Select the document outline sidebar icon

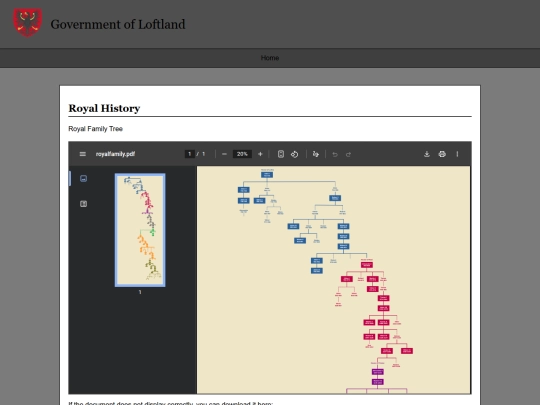[x=83, y=204]
